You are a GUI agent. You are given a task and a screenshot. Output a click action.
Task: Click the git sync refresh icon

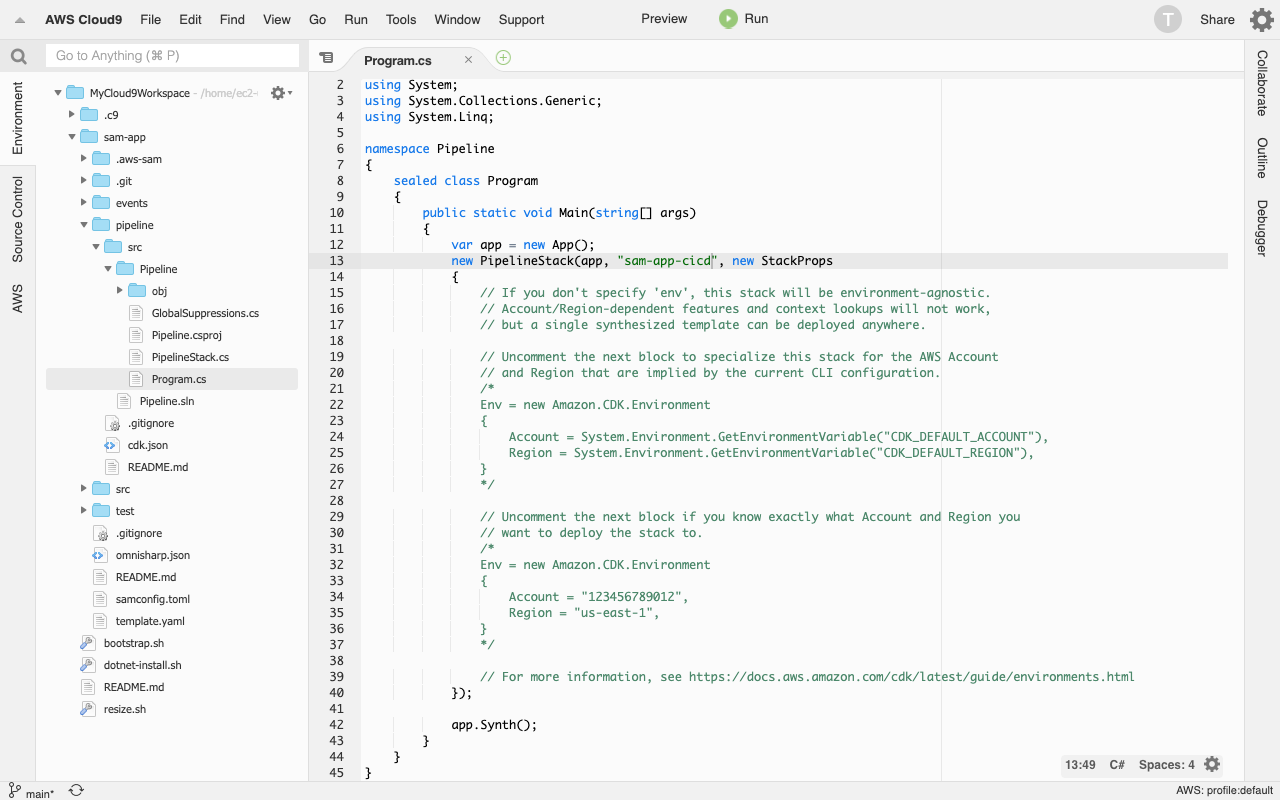click(x=76, y=791)
